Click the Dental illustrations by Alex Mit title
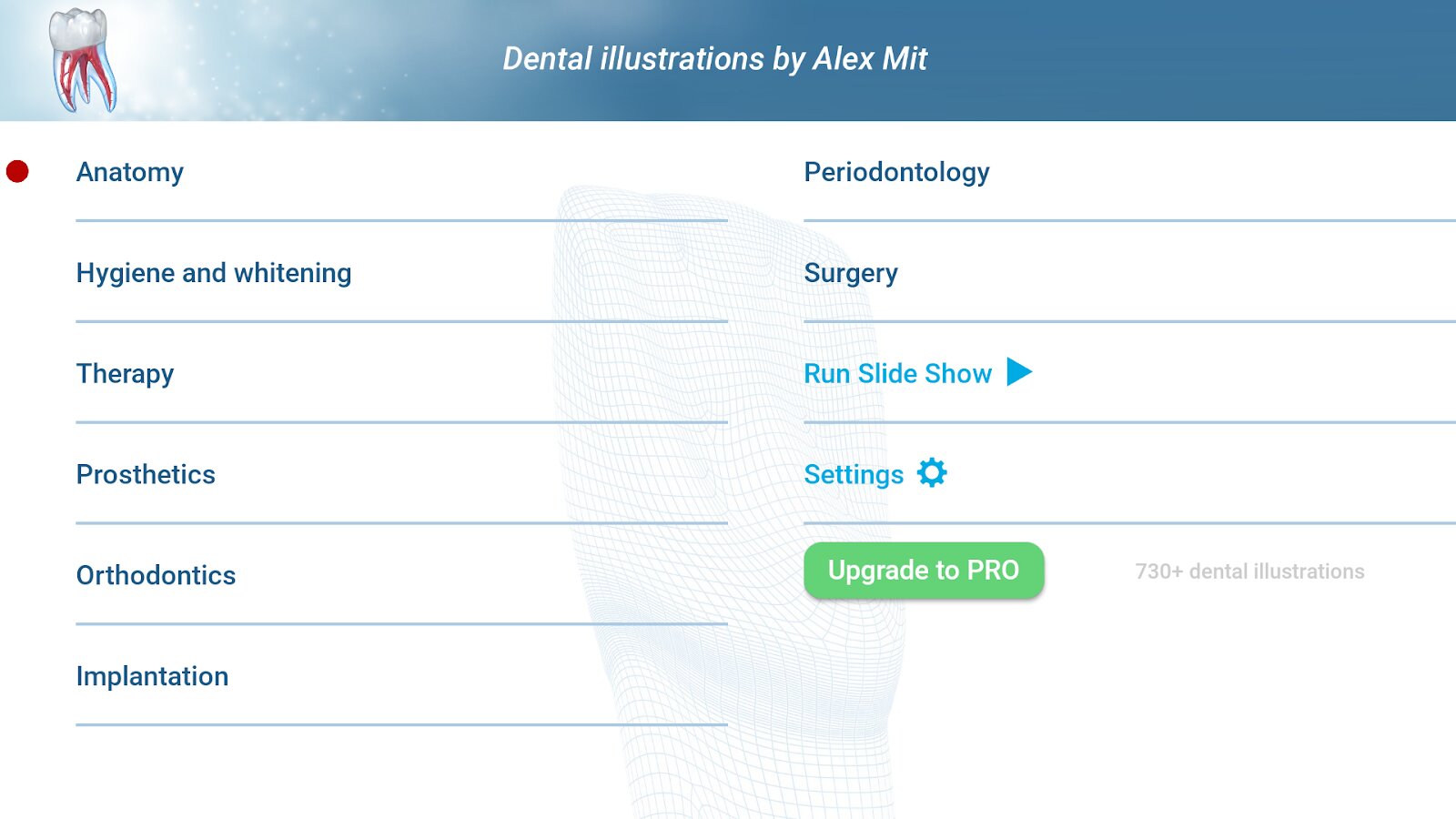1456x819 pixels. point(715,59)
